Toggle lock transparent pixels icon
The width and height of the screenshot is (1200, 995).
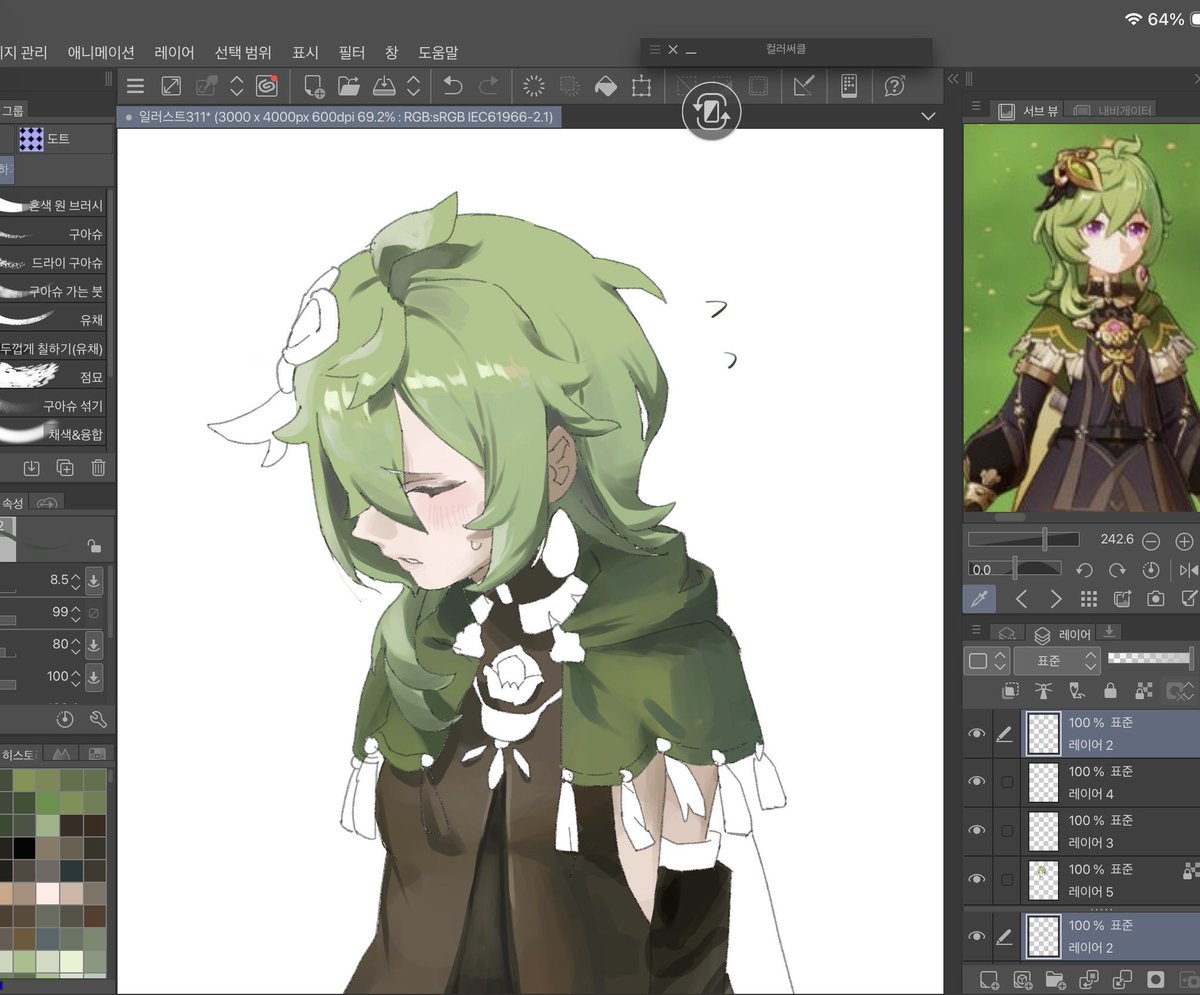coord(1143,691)
